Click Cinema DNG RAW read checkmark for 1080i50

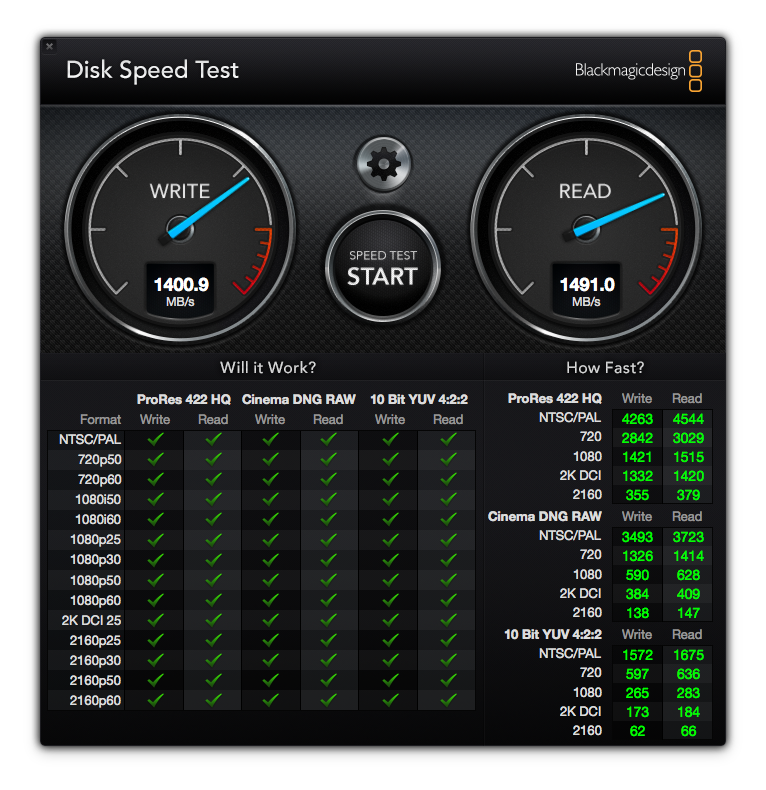329,499
